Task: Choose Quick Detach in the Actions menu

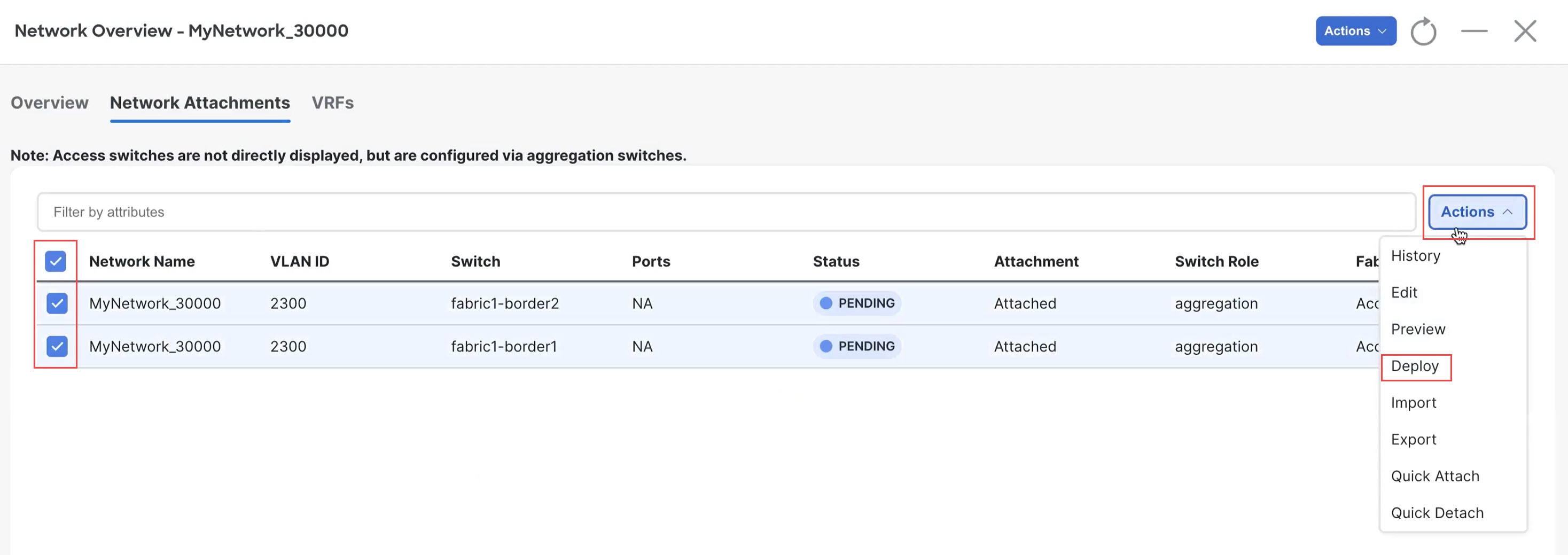Action: (x=1437, y=513)
